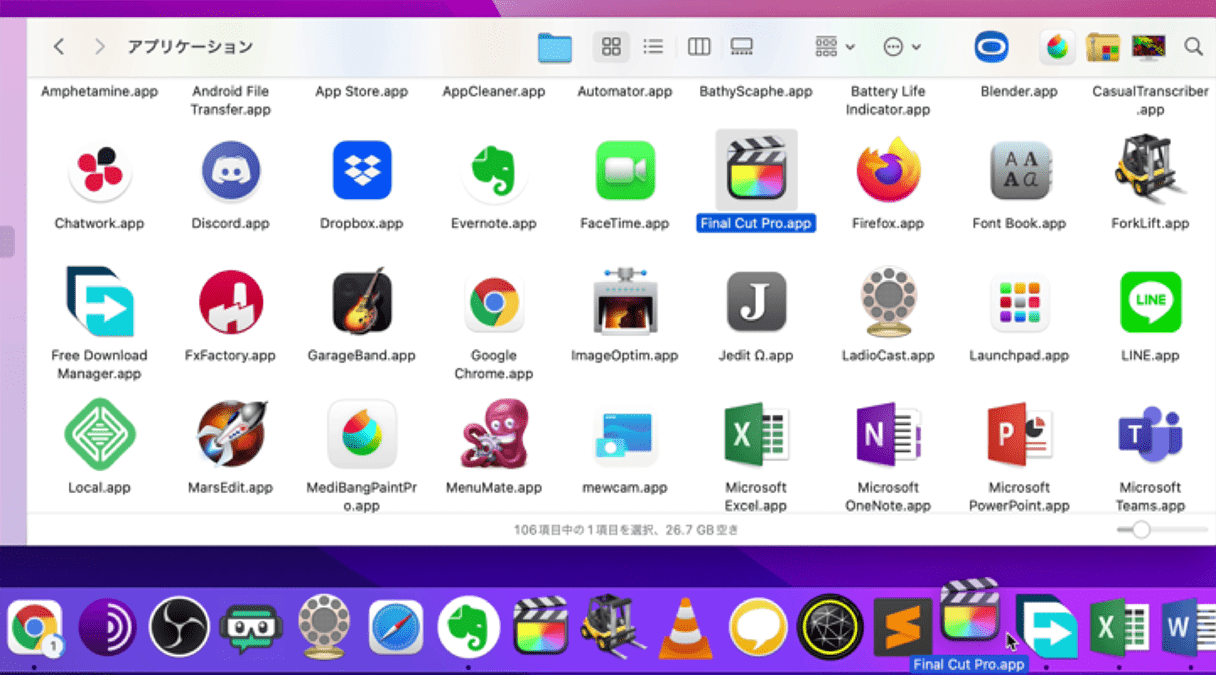1216x675 pixels.
Task: Select the Jedit Ω.app icon
Action: point(756,303)
